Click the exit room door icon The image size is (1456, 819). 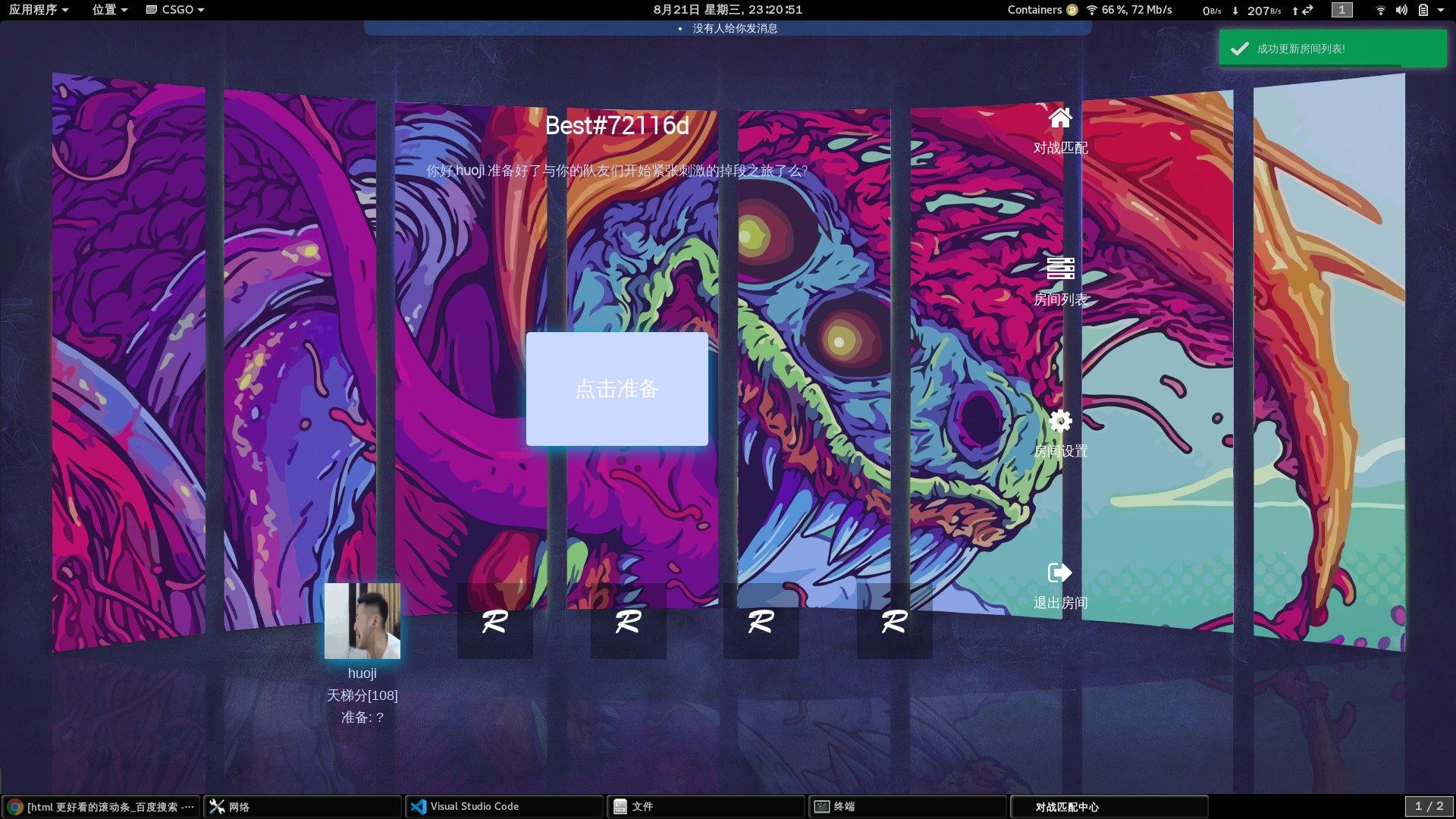(1060, 572)
